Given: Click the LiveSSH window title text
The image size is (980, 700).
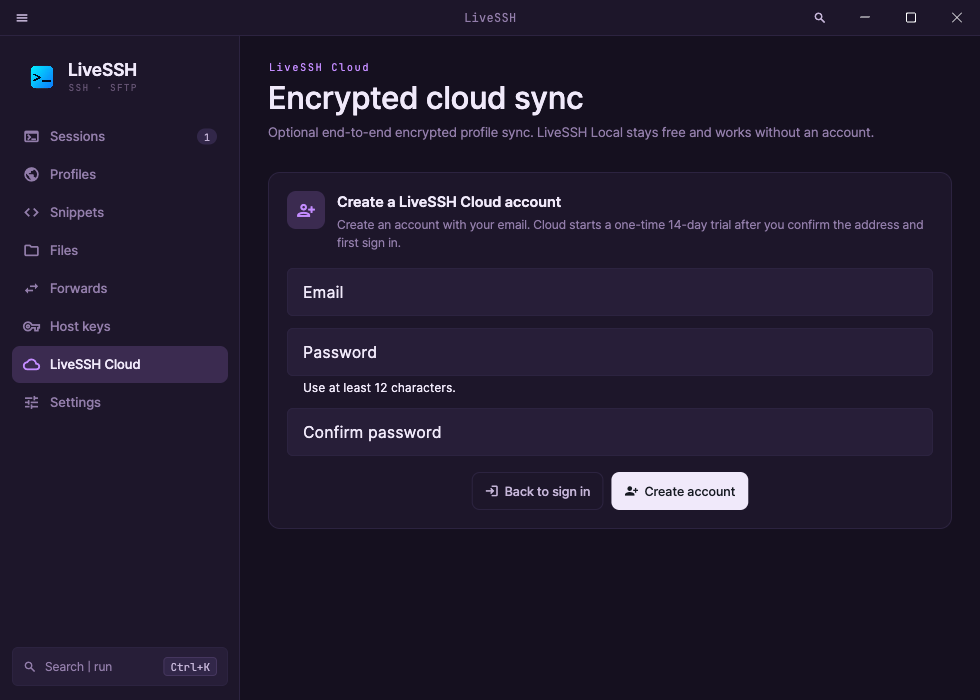Looking at the screenshot, I should point(490,18).
